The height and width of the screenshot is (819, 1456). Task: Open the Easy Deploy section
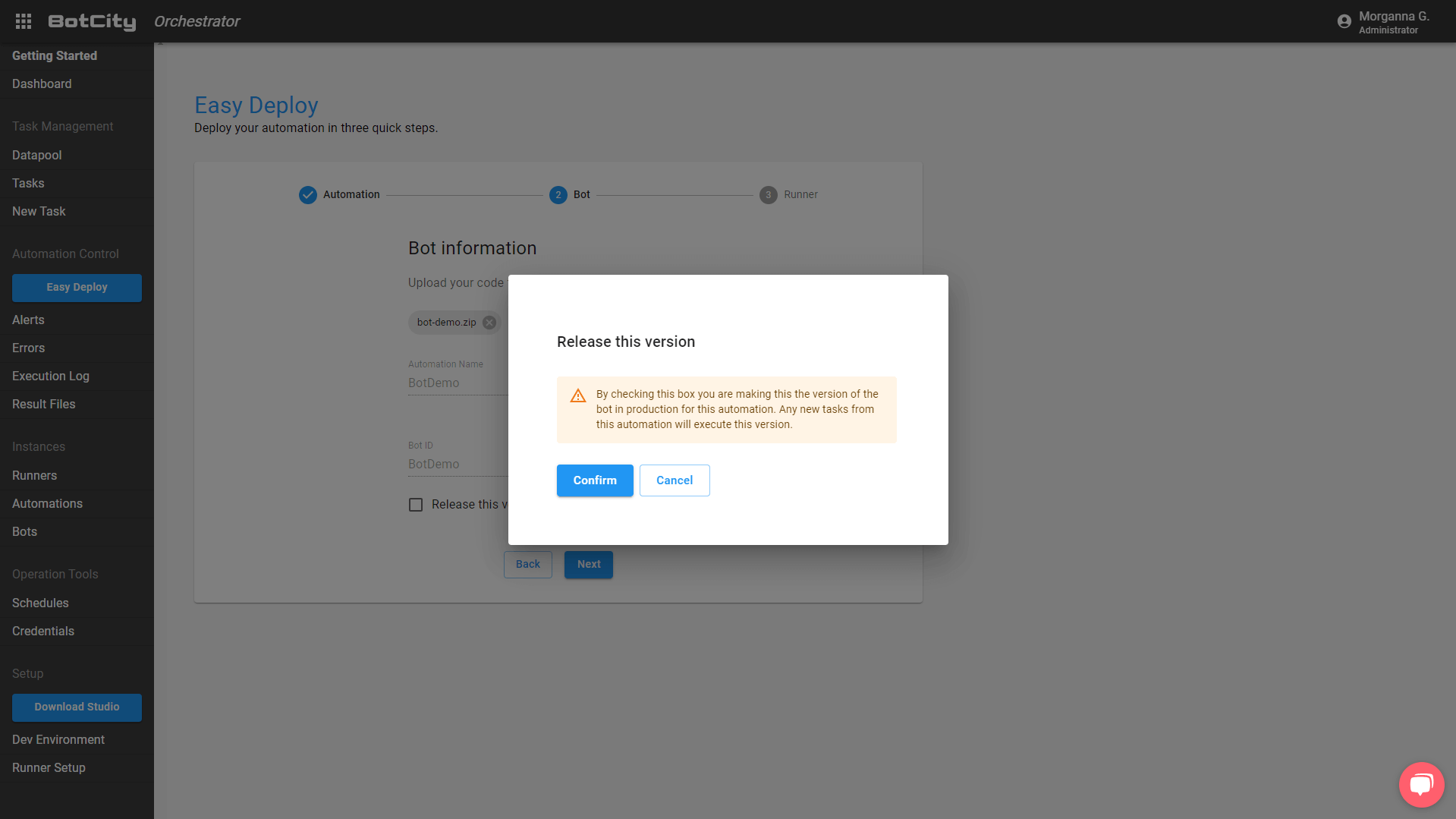(x=77, y=288)
